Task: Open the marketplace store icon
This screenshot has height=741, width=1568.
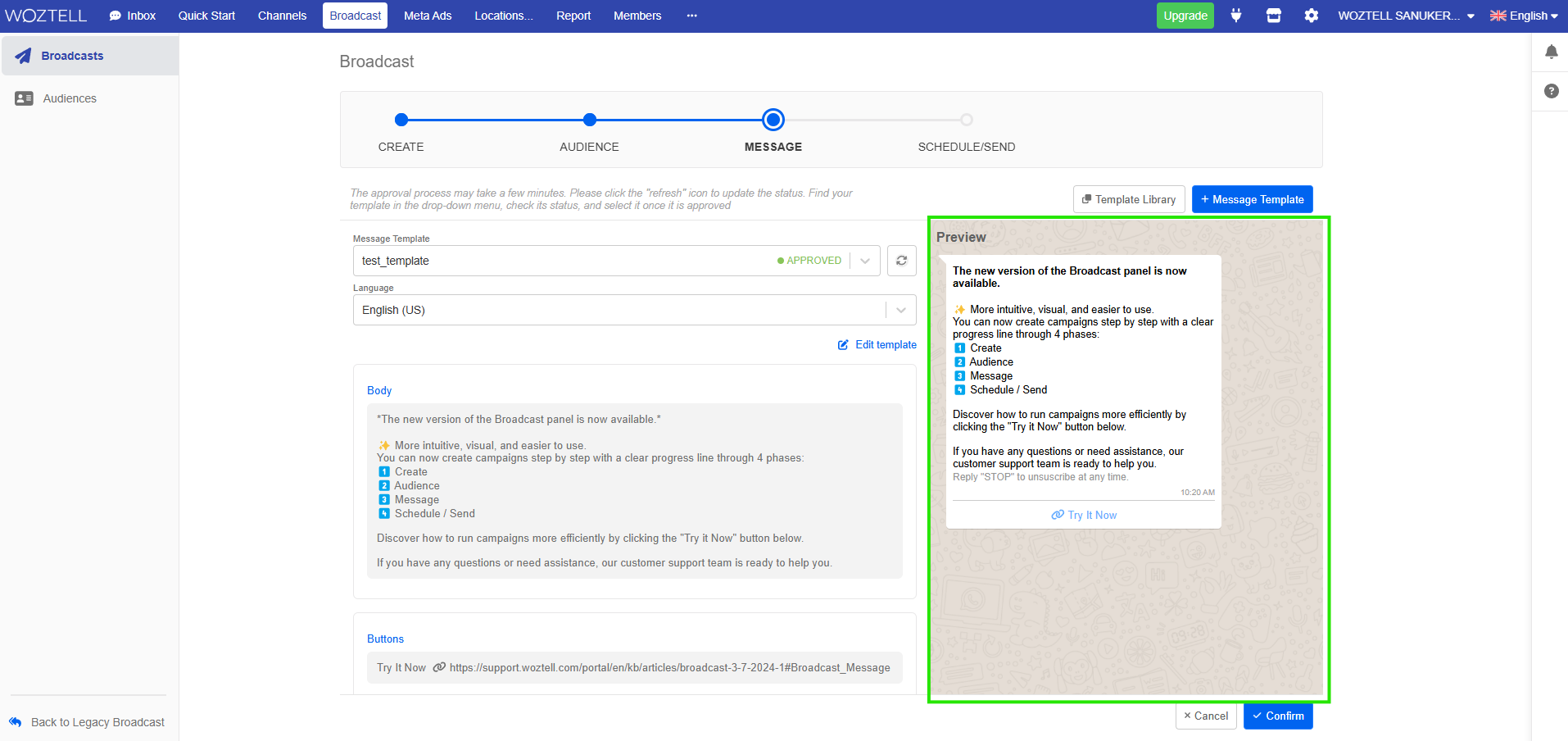Action: coord(1274,16)
